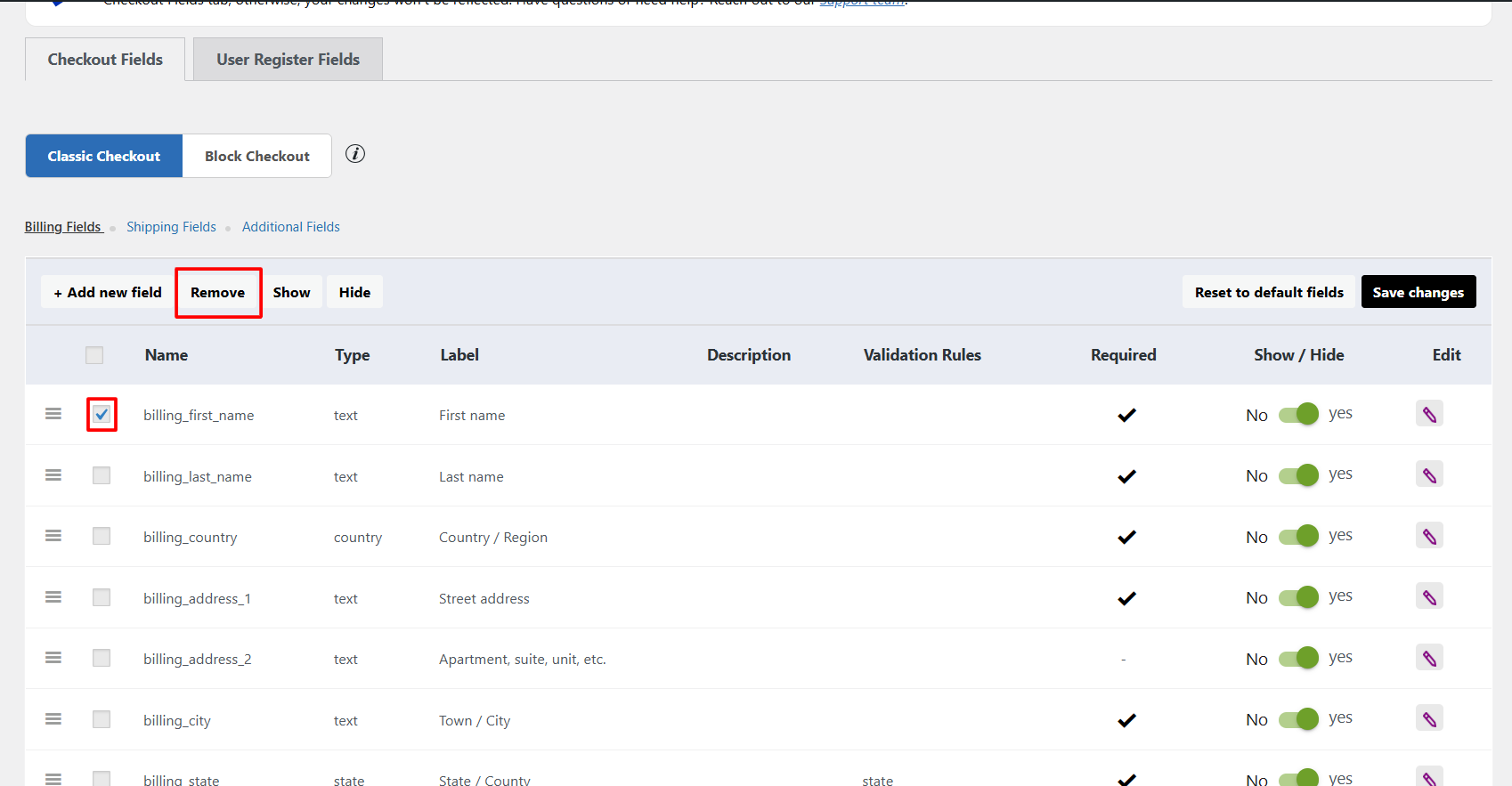Open the Shipping Fields section link
1512x786 pixels.
171,227
